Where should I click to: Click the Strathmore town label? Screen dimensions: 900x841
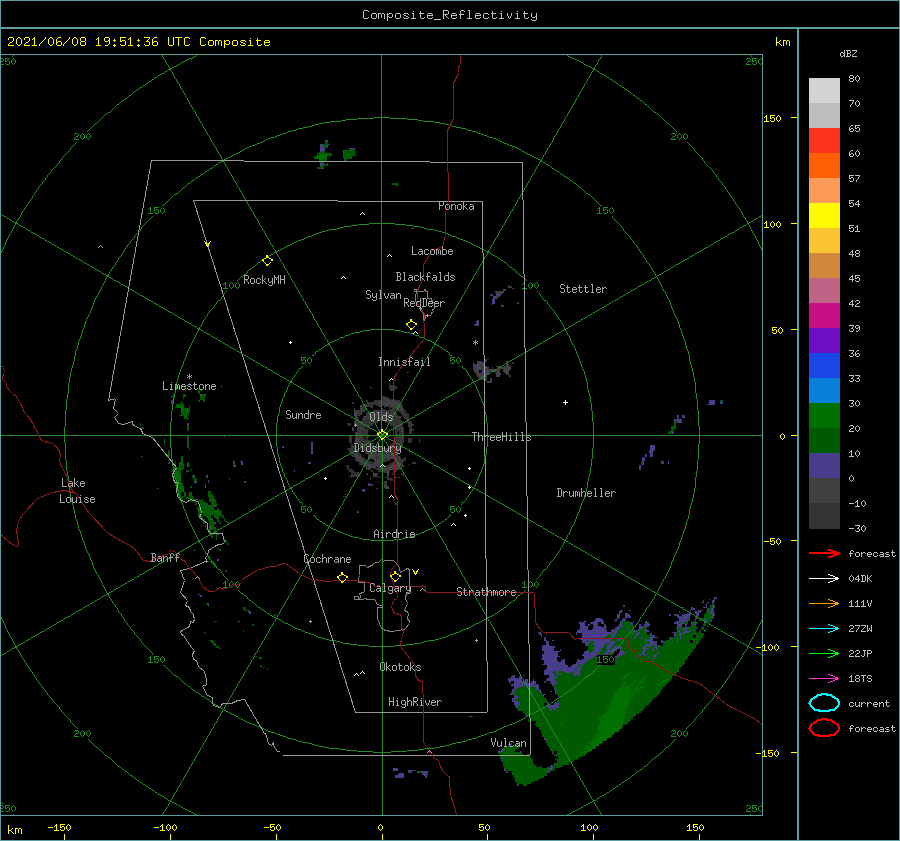pyautogui.click(x=486, y=592)
